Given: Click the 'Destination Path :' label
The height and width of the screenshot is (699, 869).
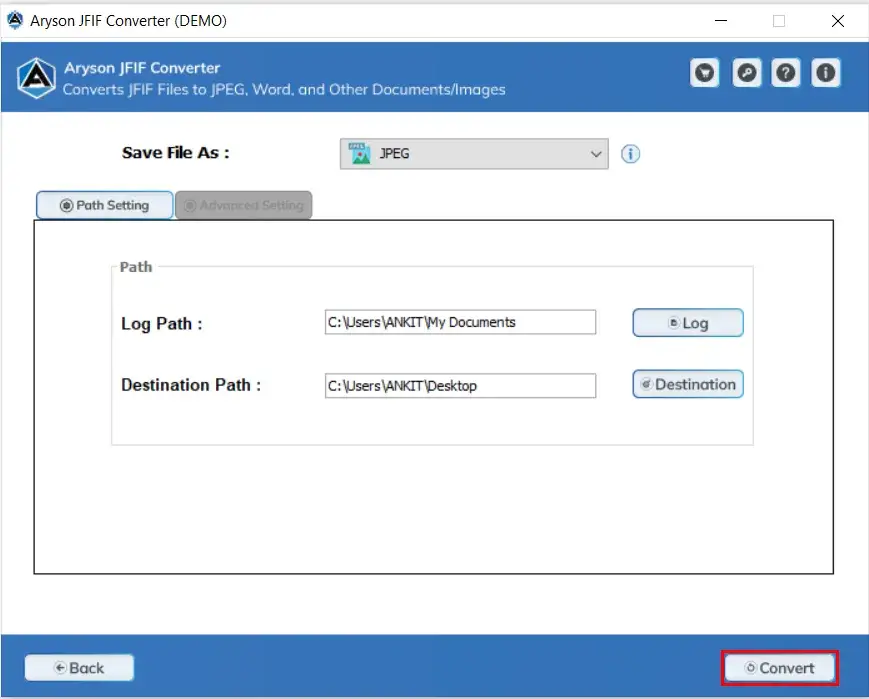Looking at the screenshot, I should (x=191, y=385).
